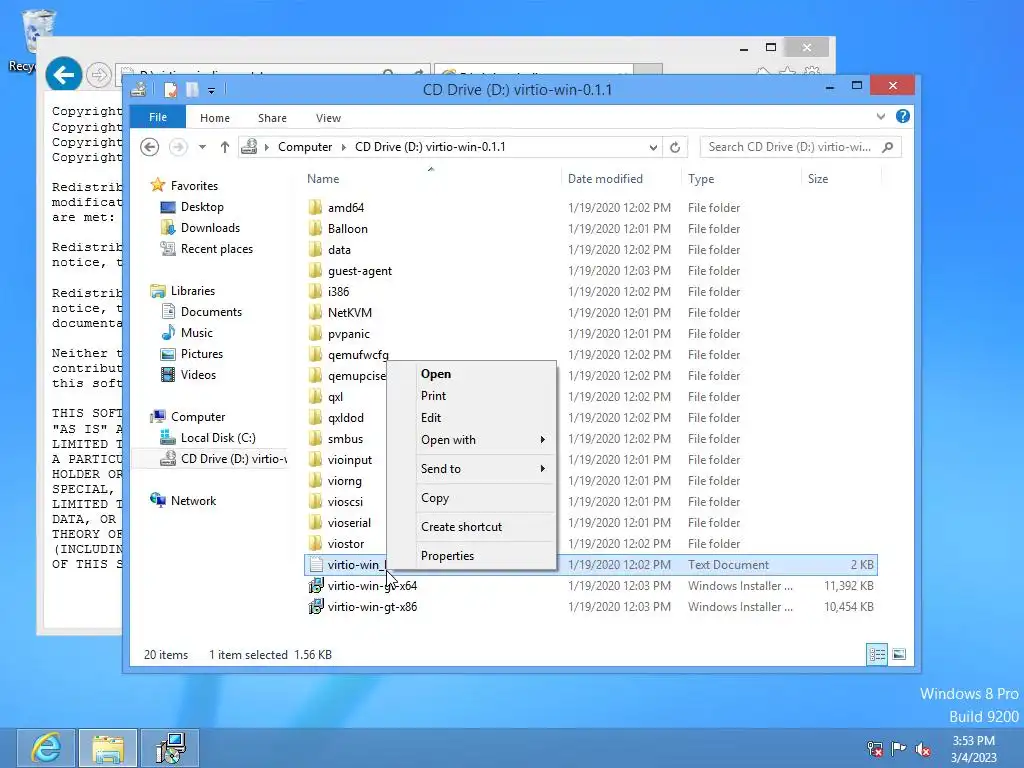The height and width of the screenshot is (768, 1024).
Task: Customize Quick Access Toolbar dropdown arrow
Action: 212,90
